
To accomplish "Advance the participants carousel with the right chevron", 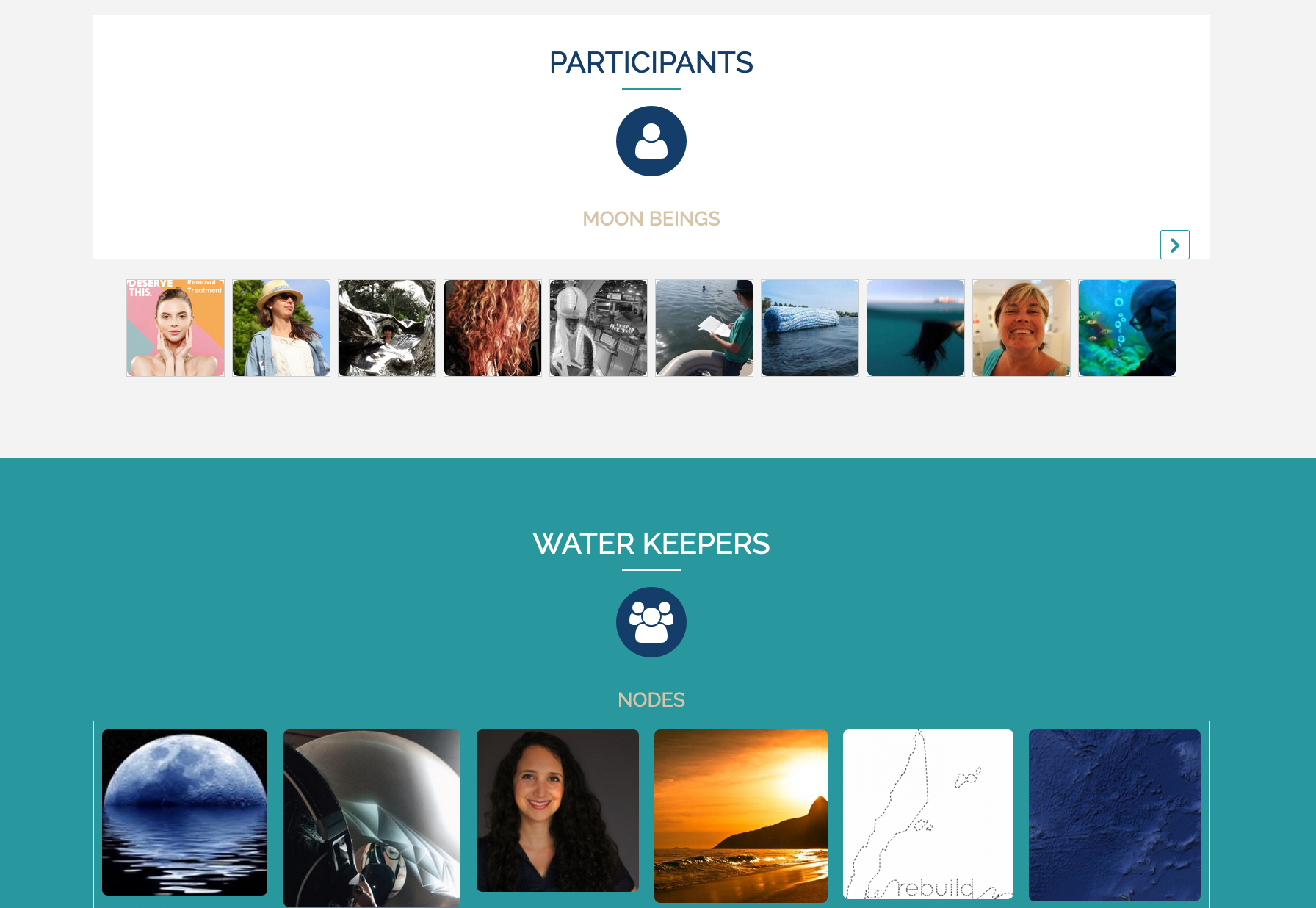I will (1174, 245).
